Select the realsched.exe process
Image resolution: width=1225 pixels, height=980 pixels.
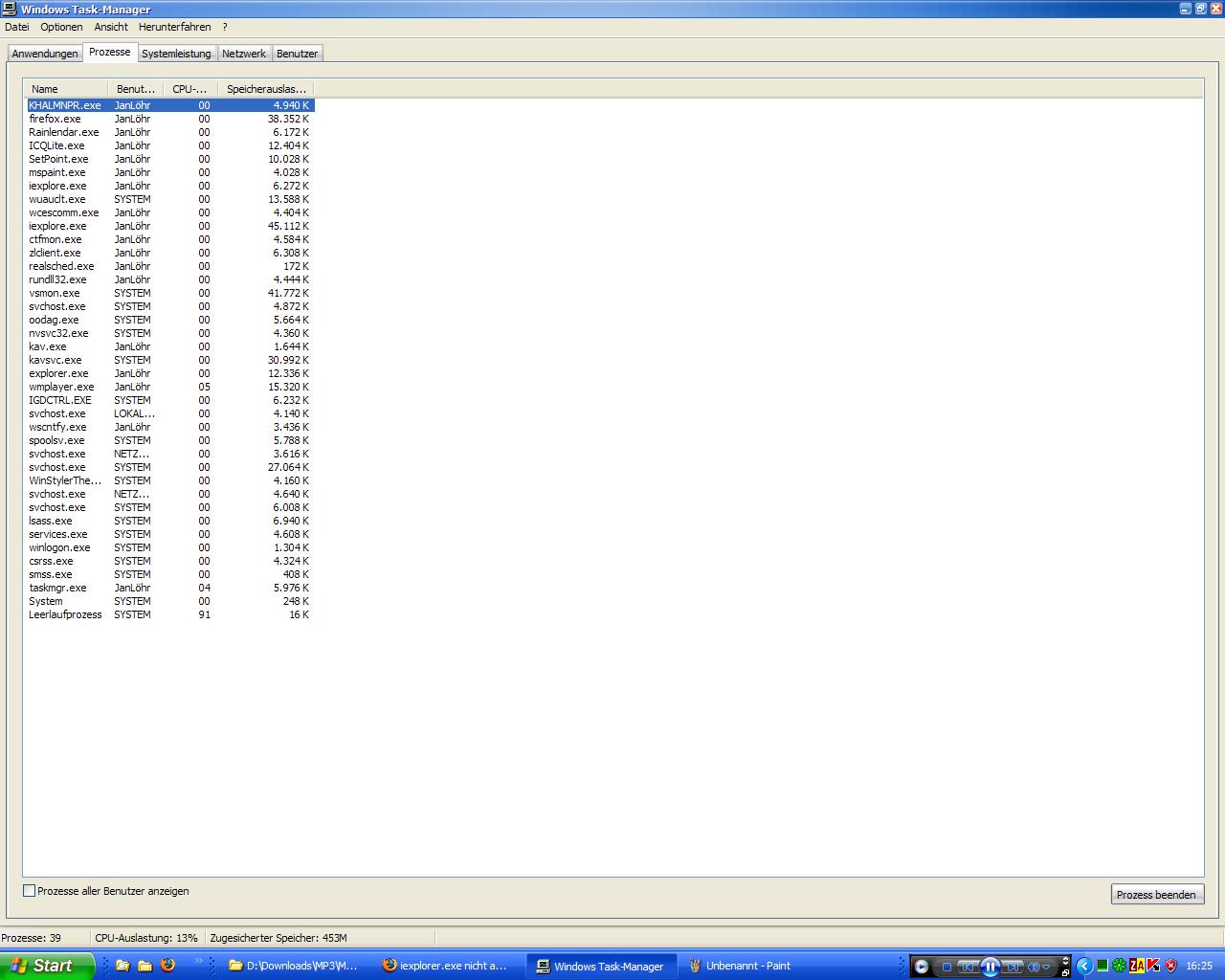170,266
